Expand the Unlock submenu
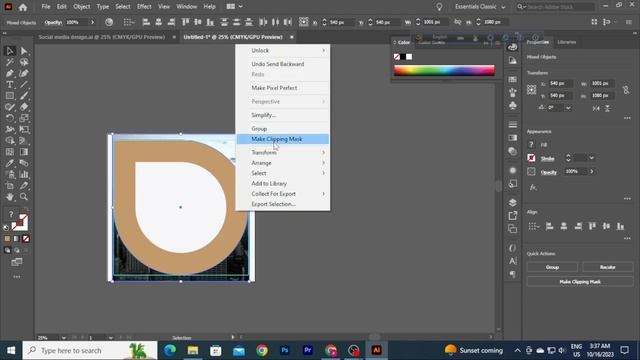Image resolution: width=640 pixels, height=360 pixels. click(x=283, y=50)
